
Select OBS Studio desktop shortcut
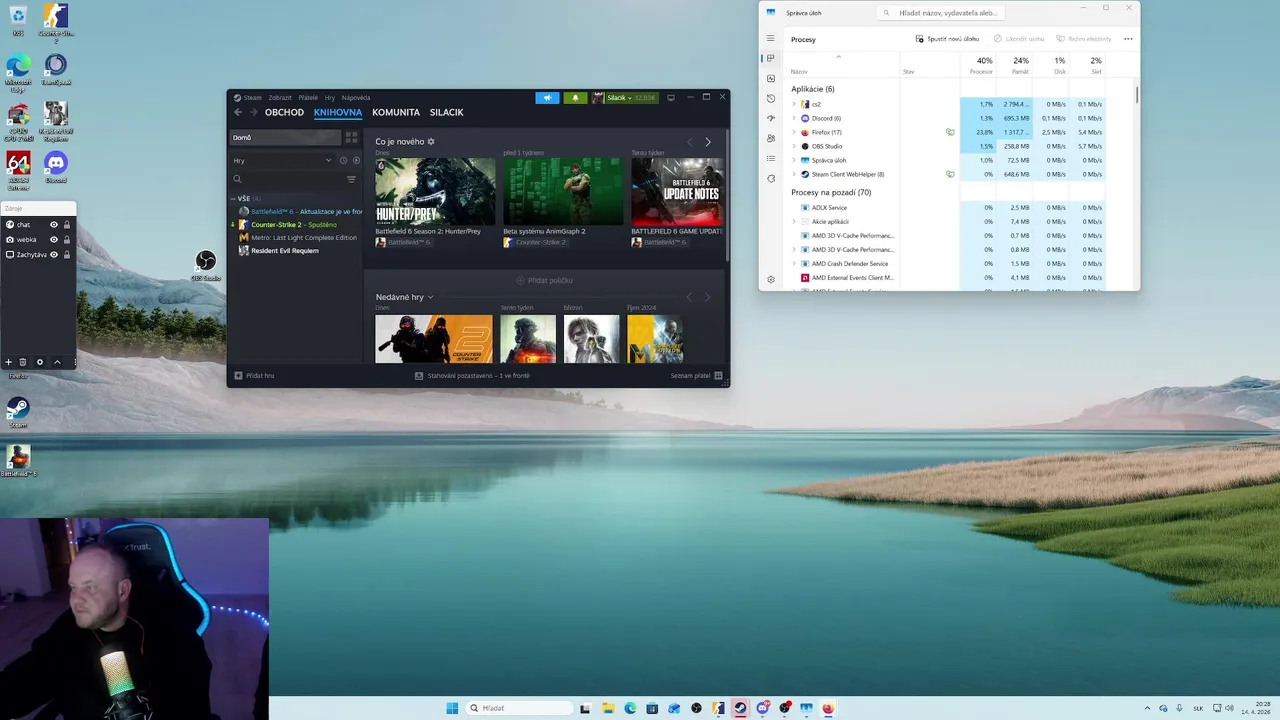[206, 266]
